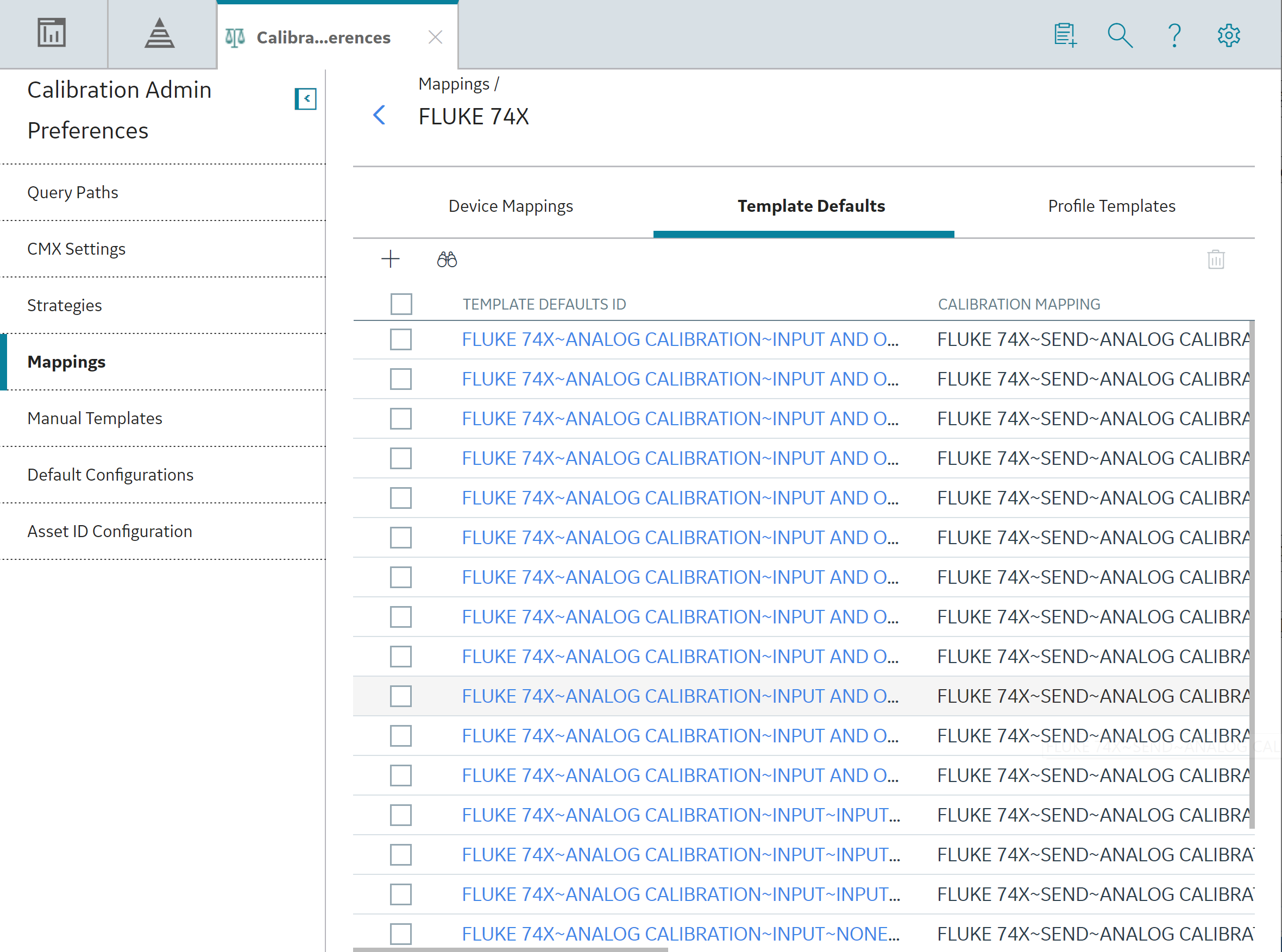This screenshot has width=1282, height=952.
Task: Switch to the Device Mappings tab
Action: (x=511, y=206)
